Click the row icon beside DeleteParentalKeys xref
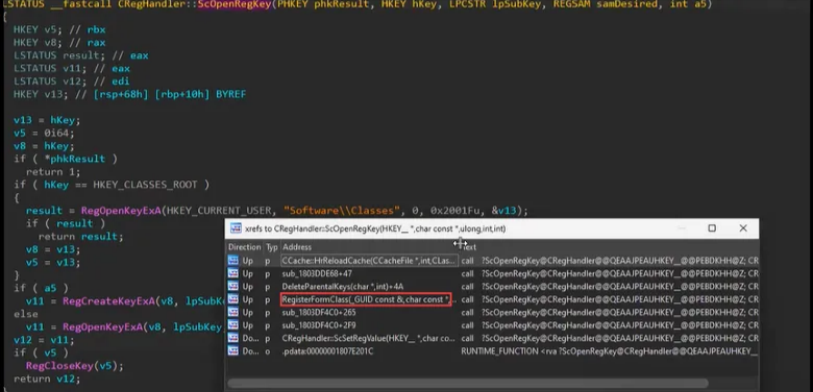813x392 pixels. [x=233, y=286]
